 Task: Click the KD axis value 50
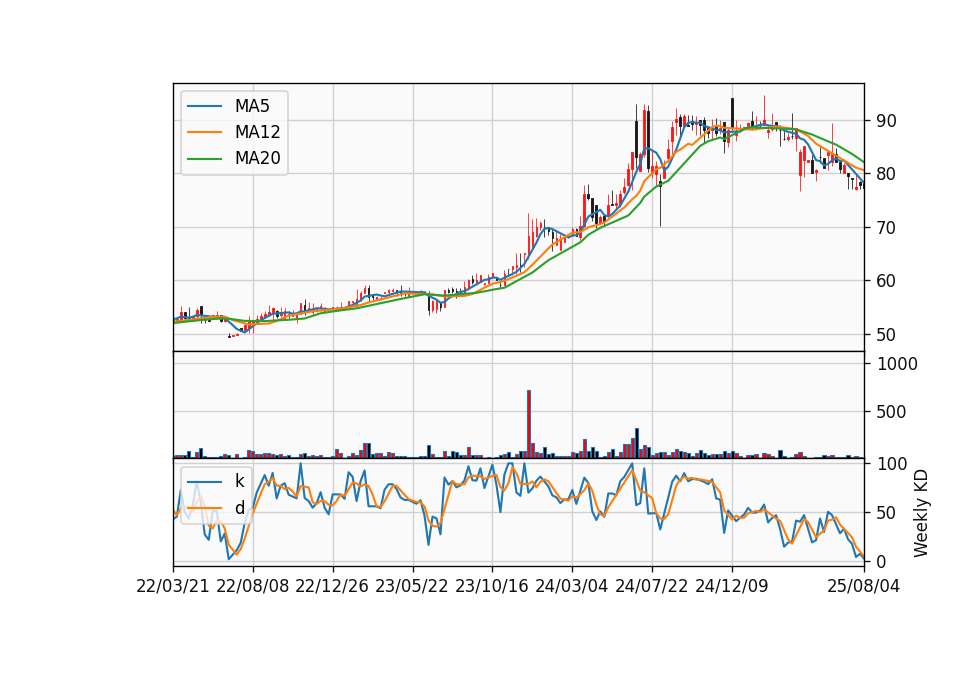coord(887,513)
